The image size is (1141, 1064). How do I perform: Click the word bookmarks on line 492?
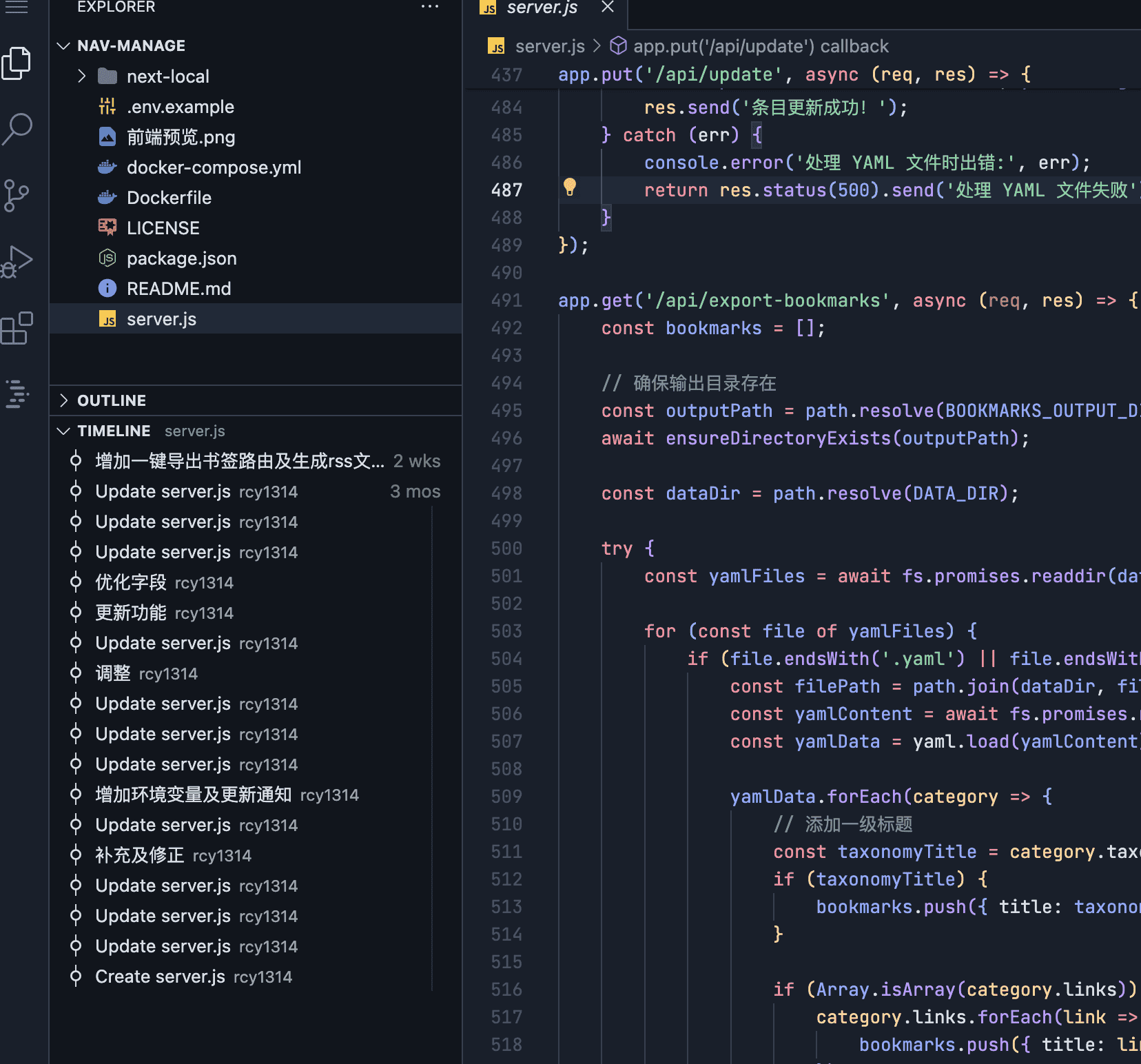point(713,328)
